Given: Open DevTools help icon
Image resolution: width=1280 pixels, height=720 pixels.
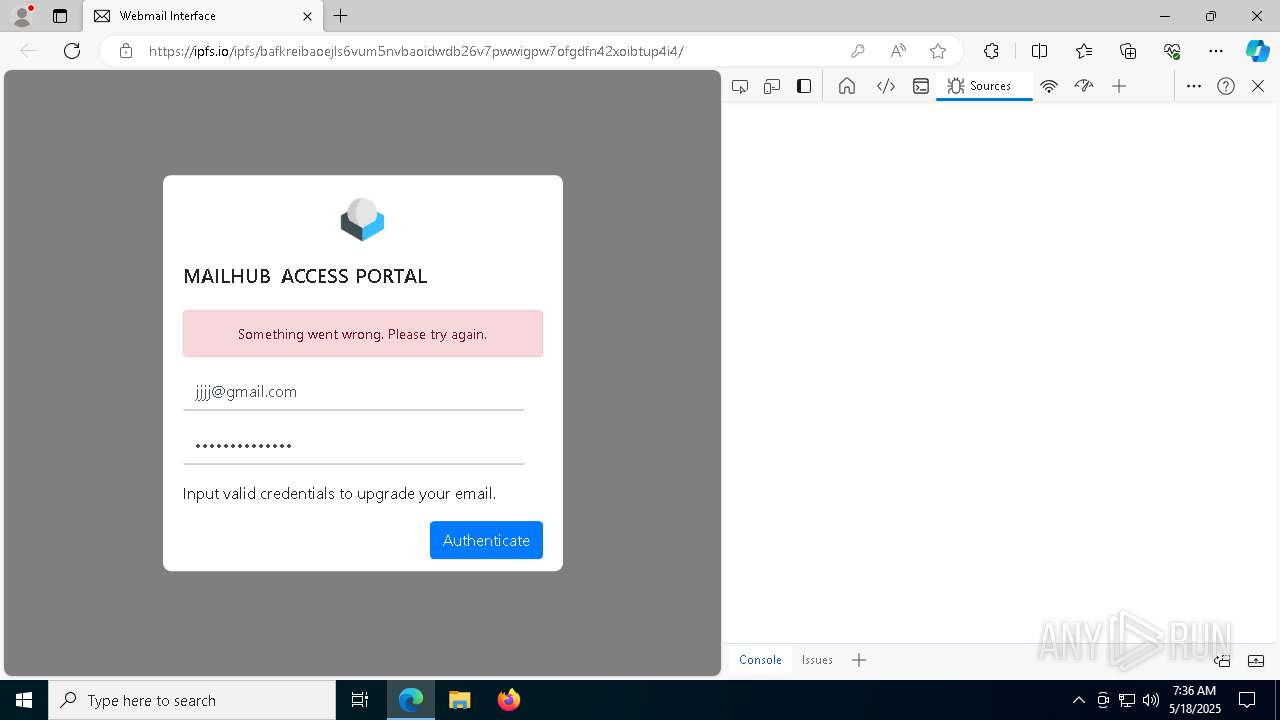Looking at the screenshot, I should [1226, 86].
